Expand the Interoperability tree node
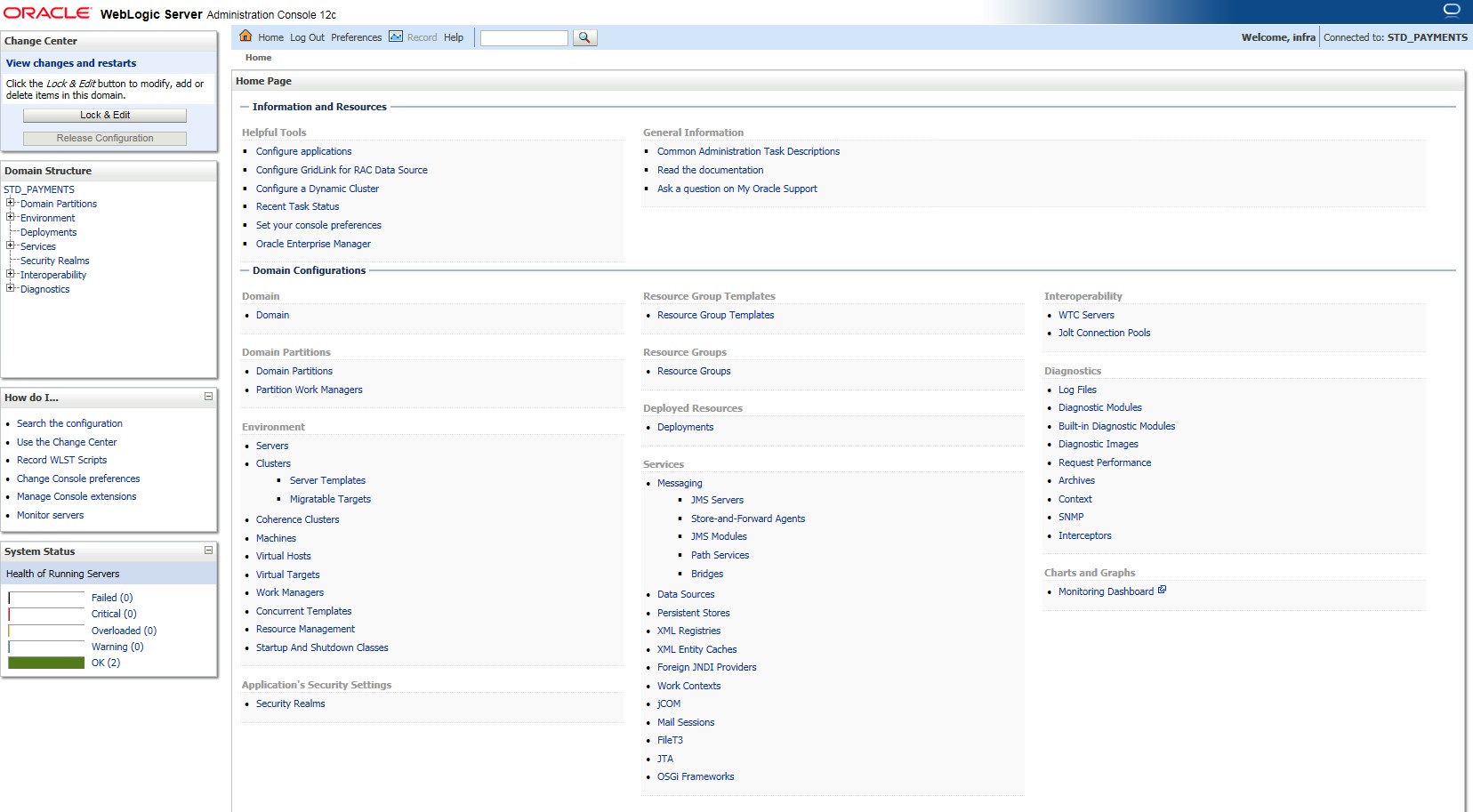Image resolution: width=1473 pixels, height=812 pixels. pos(11,274)
